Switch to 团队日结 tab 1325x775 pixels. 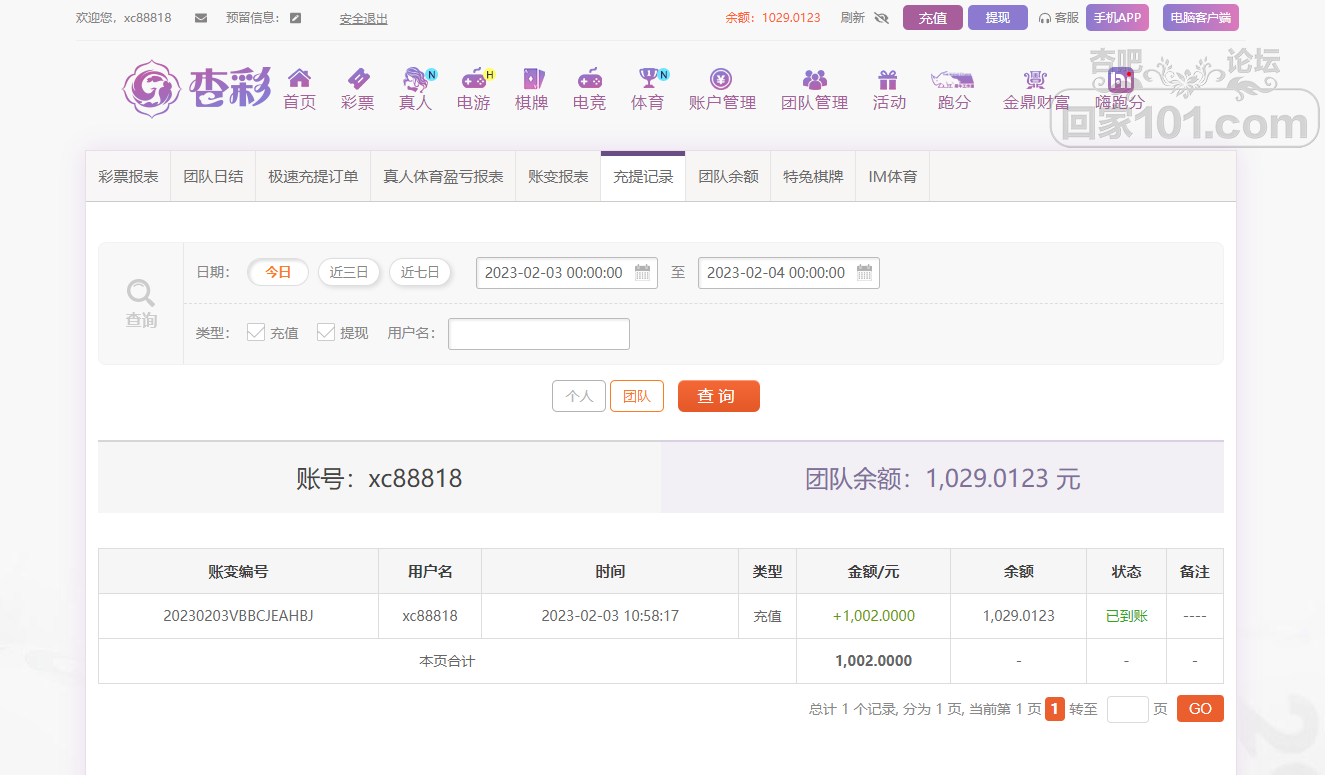coord(213,177)
